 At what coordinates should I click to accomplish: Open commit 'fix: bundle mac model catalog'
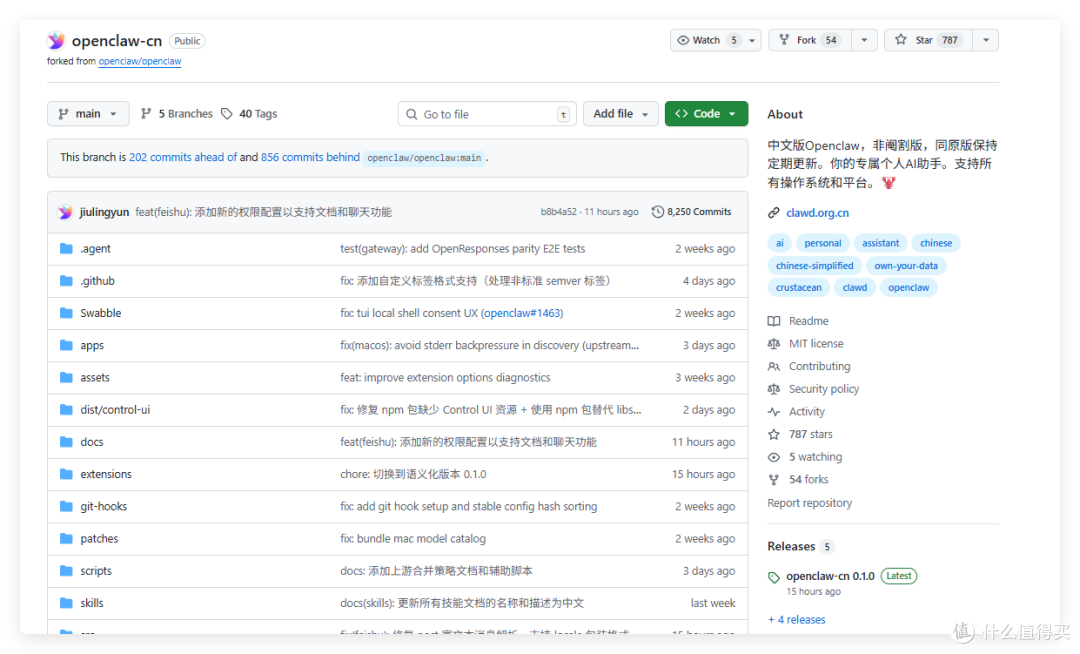[413, 538]
